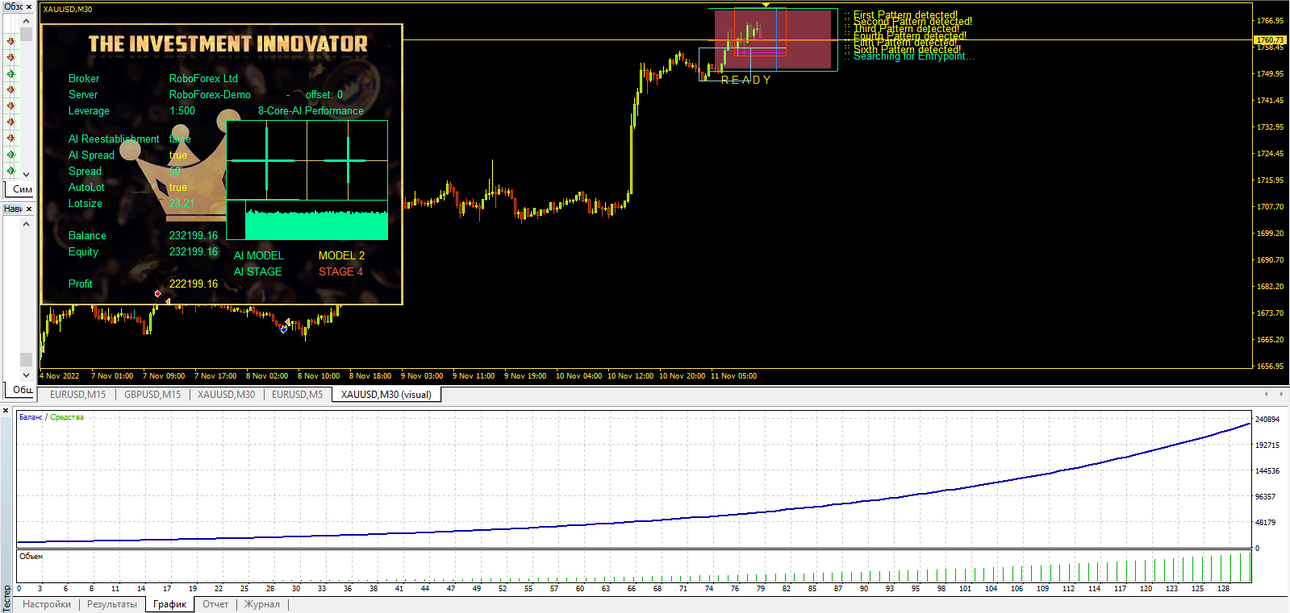Select the График tester tab
Screen dimensions: 1290x613
point(170,604)
